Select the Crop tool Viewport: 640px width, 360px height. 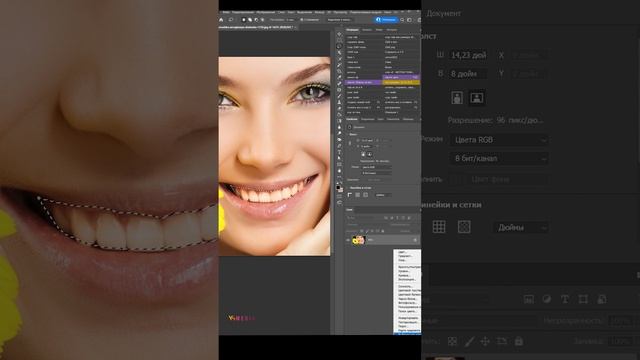[339, 59]
